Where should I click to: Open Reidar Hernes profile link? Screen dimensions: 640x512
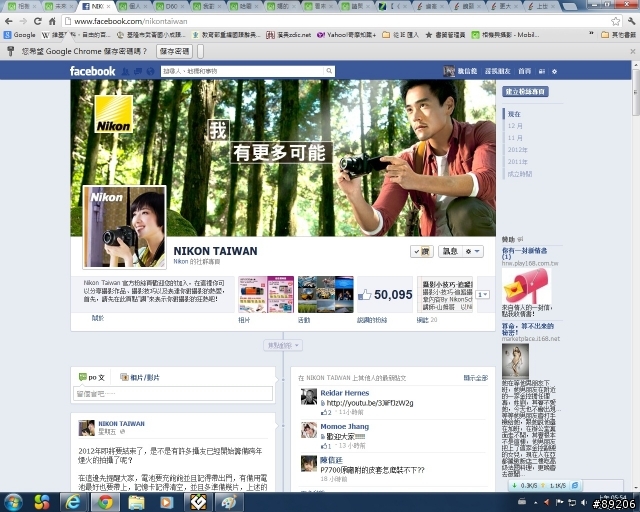coord(344,393)
